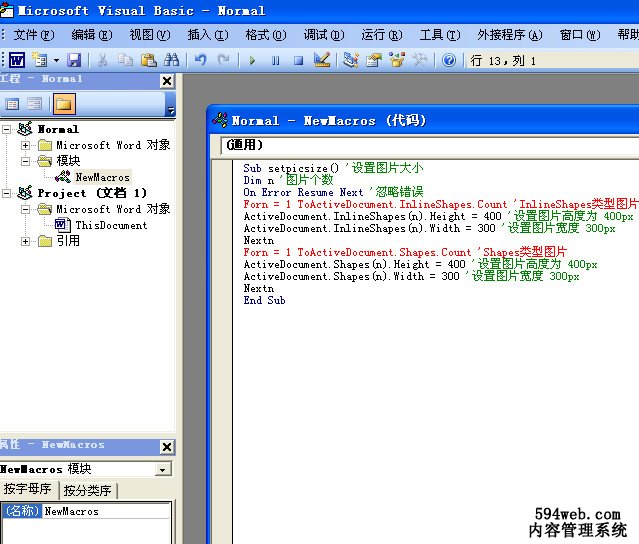This screenshot has width=639, height=544.
Task: Open the 外接程序(A) menu
Action: point(509,35)
